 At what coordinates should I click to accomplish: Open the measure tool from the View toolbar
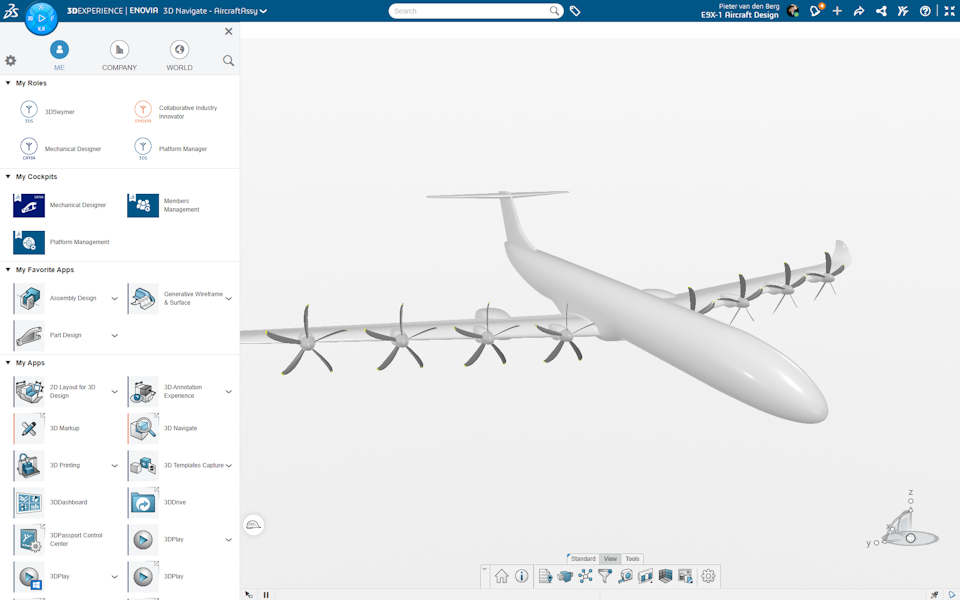[x=625, y=576]
